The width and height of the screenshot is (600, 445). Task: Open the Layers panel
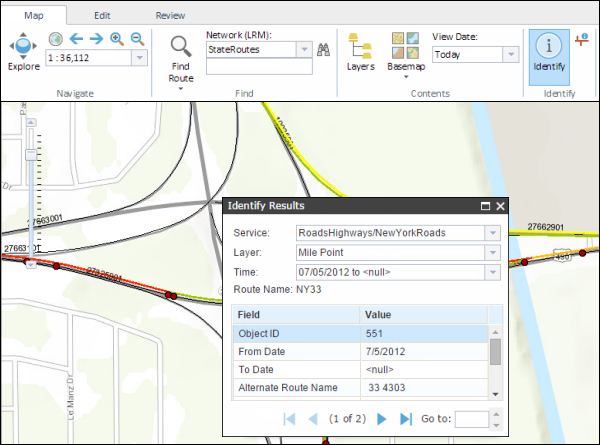tap(360, 52)
